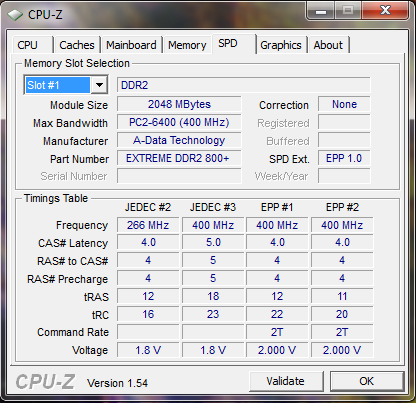The width and height of the screenshot is (416, 403).
Task: Click the EPP 1.0 SPD Ext. value
Action: point(344,158)
